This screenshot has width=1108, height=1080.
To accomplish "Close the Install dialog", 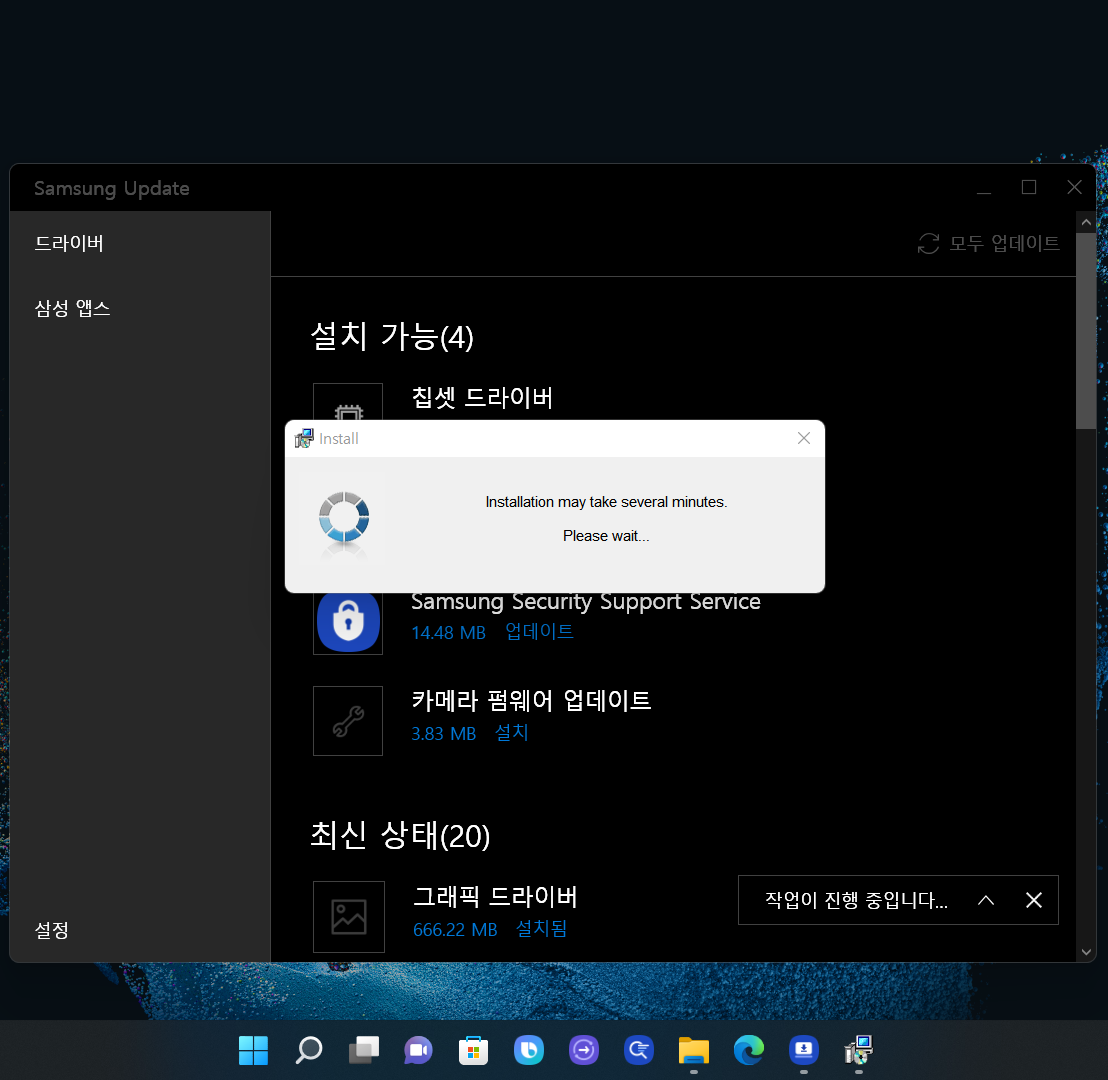I will [803, 438].
